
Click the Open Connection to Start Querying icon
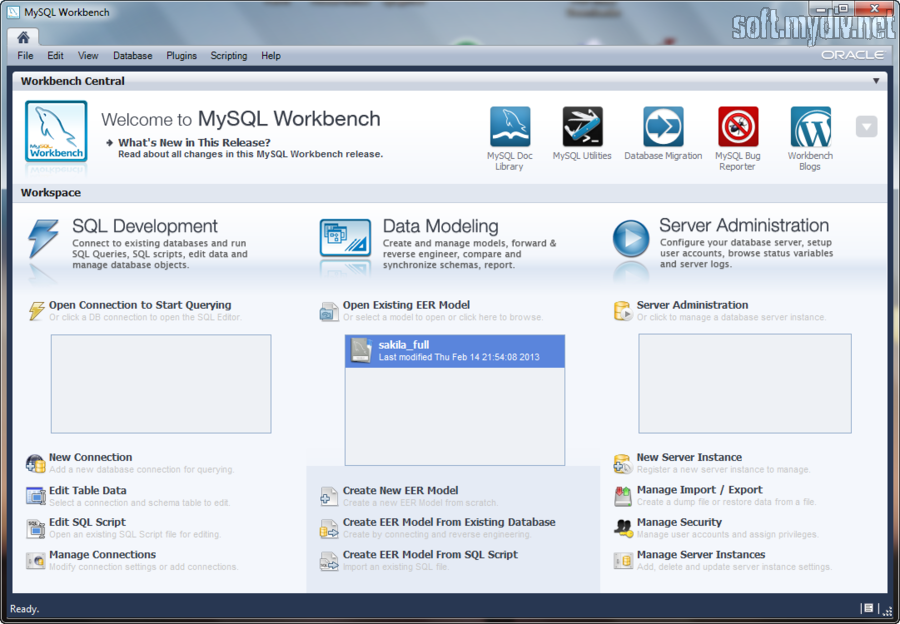tap(36, 311)
